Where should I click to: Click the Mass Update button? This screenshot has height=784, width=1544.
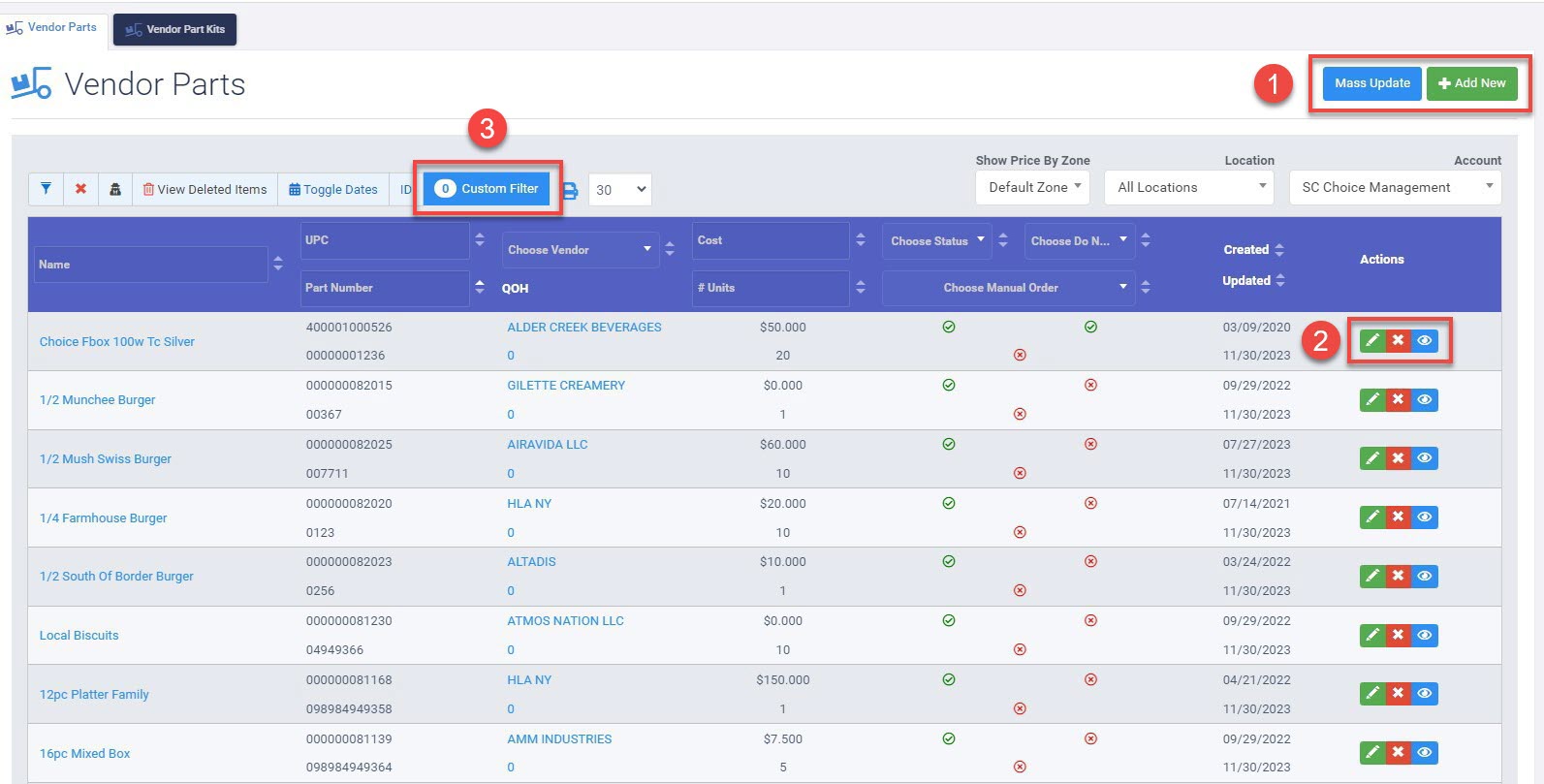[1371, 83]
